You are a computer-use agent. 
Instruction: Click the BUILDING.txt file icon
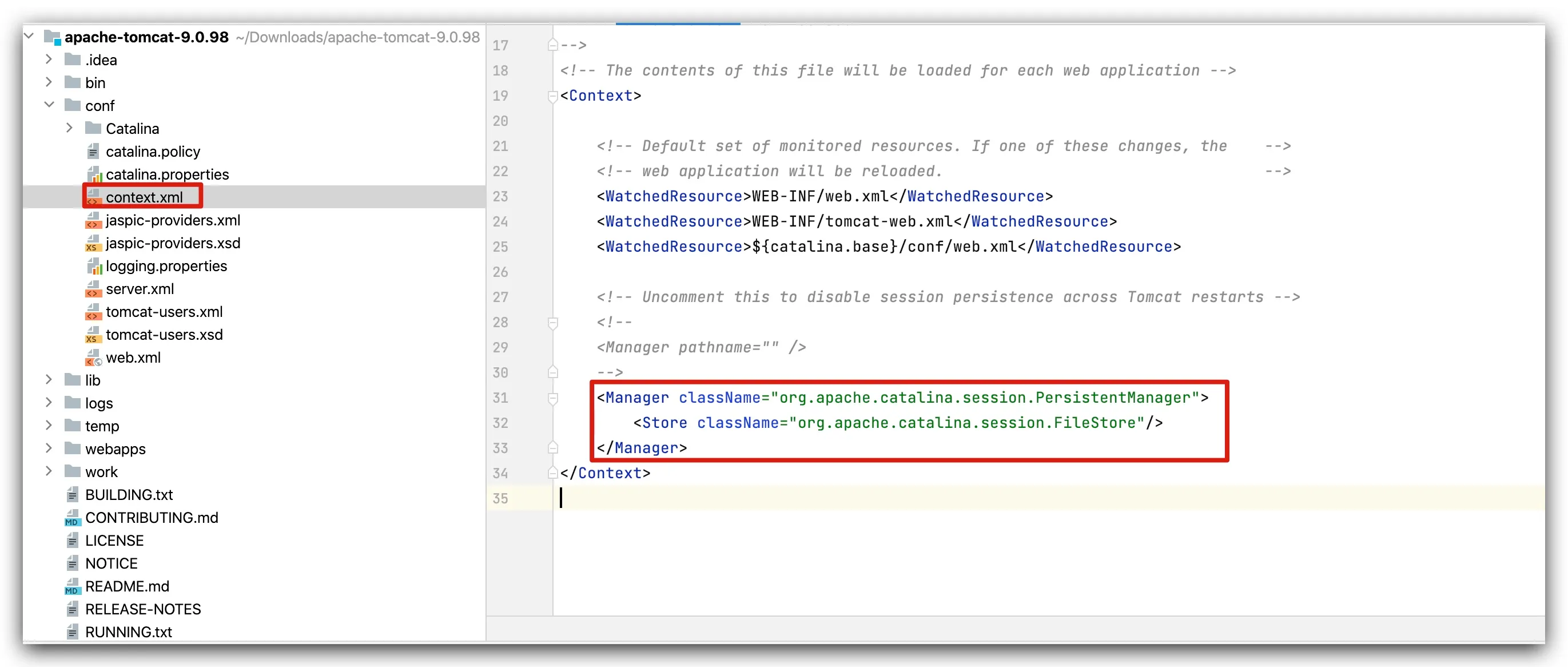(73, 494)
